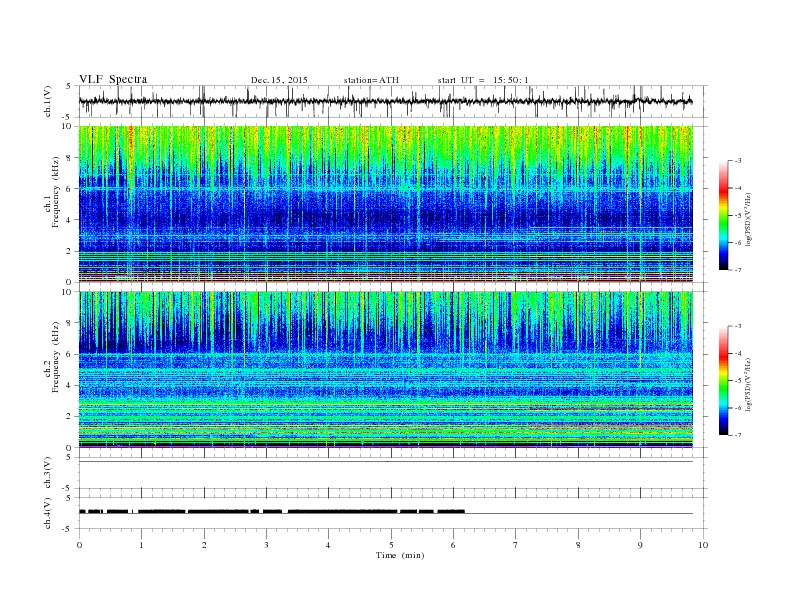
Task: Click the "-7" tick on ch.2 color bar
Action: (738, 435)
